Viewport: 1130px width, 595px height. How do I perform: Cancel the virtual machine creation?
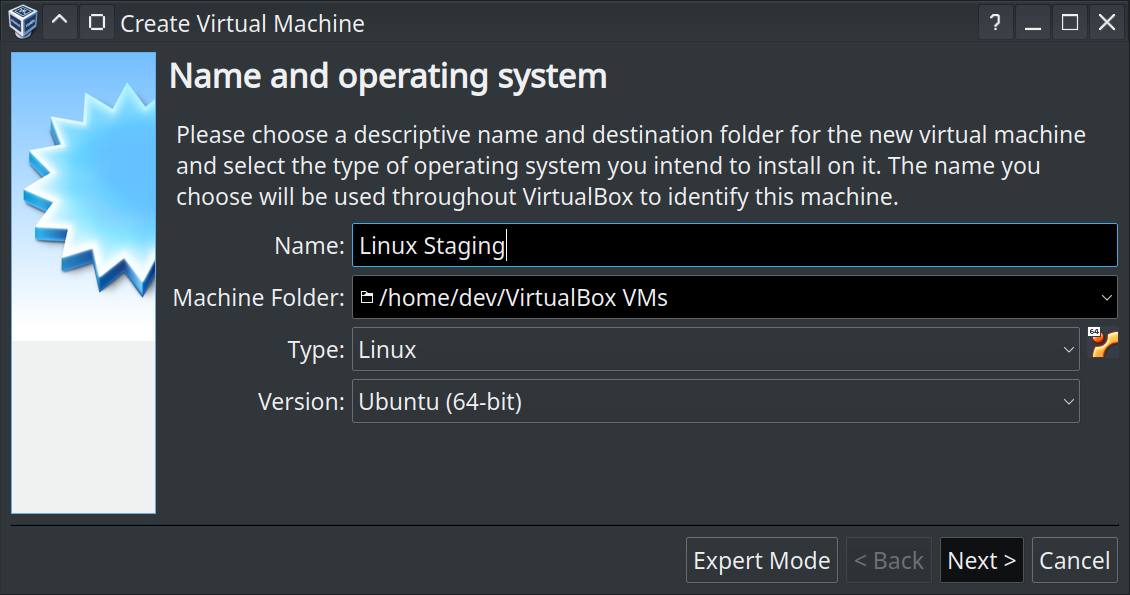point(1074,561)
